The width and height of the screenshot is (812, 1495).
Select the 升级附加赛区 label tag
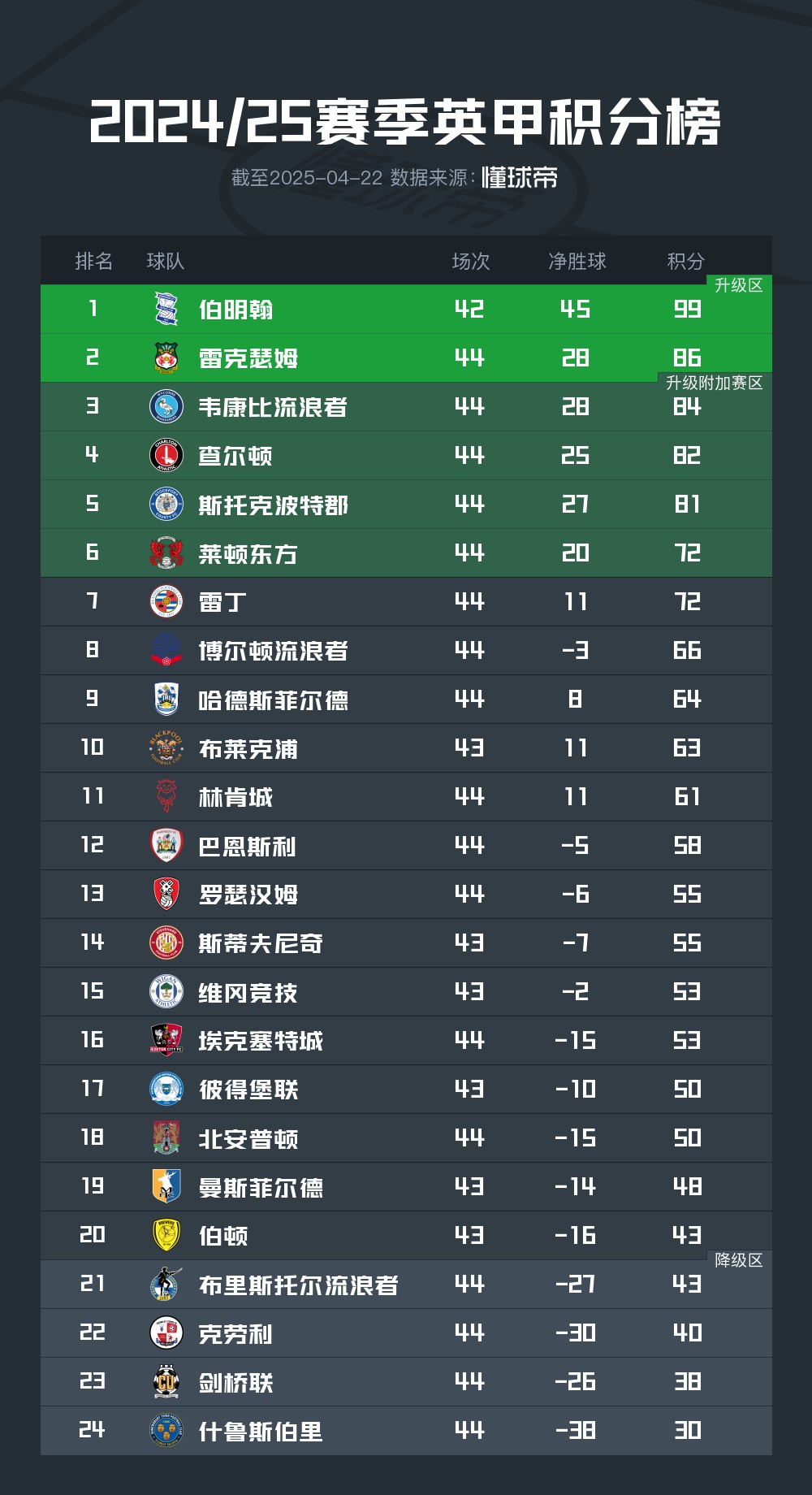click(715, 383)
